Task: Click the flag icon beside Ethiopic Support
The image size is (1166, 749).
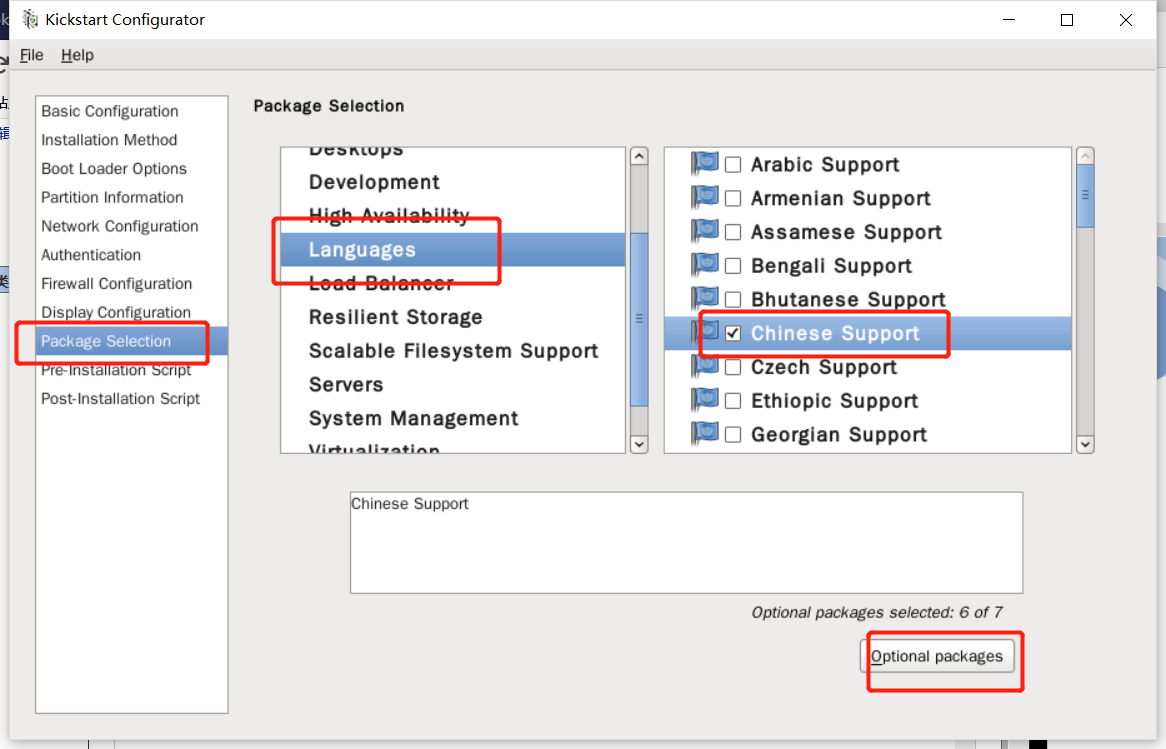Action: [705, 400]
